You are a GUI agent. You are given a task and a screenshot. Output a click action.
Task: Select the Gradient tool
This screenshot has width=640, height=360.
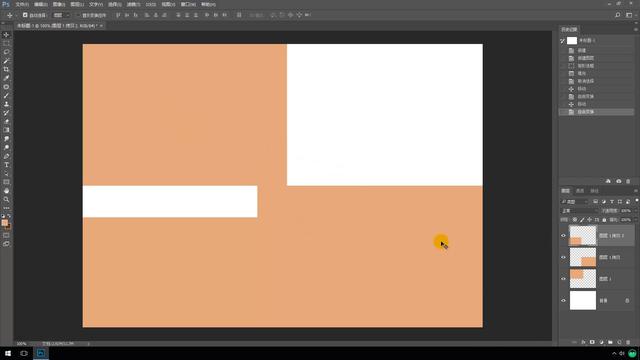click(6, 130)
